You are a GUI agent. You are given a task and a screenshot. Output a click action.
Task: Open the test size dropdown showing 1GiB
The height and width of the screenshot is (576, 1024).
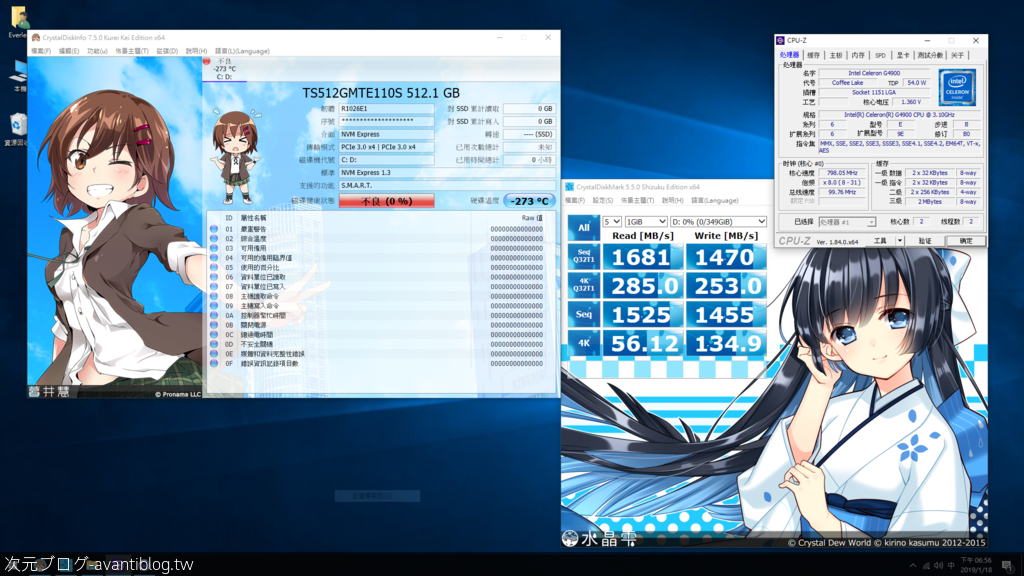pos(646,221)
